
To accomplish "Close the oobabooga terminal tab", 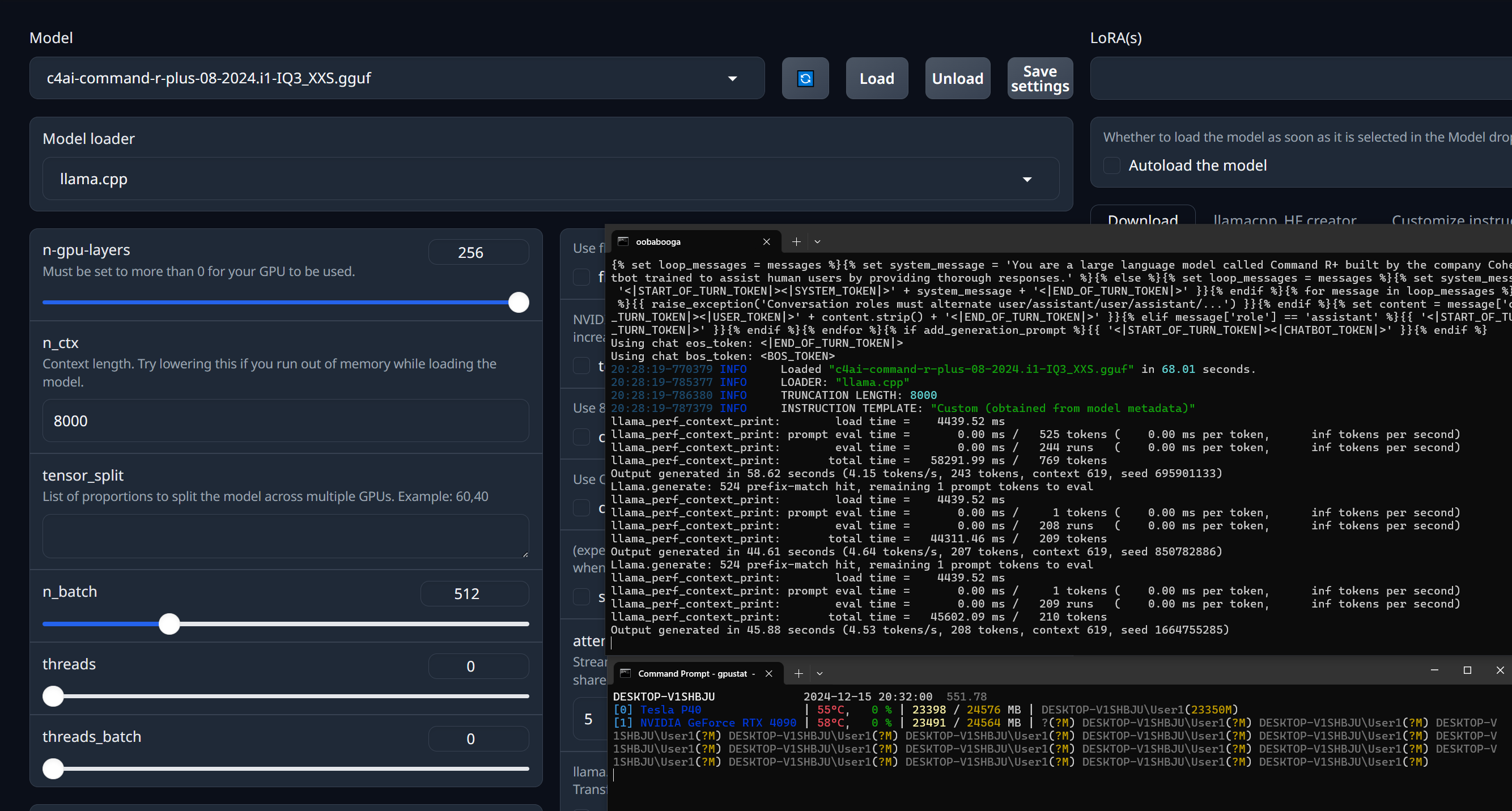I will click(x=766, y=241).
